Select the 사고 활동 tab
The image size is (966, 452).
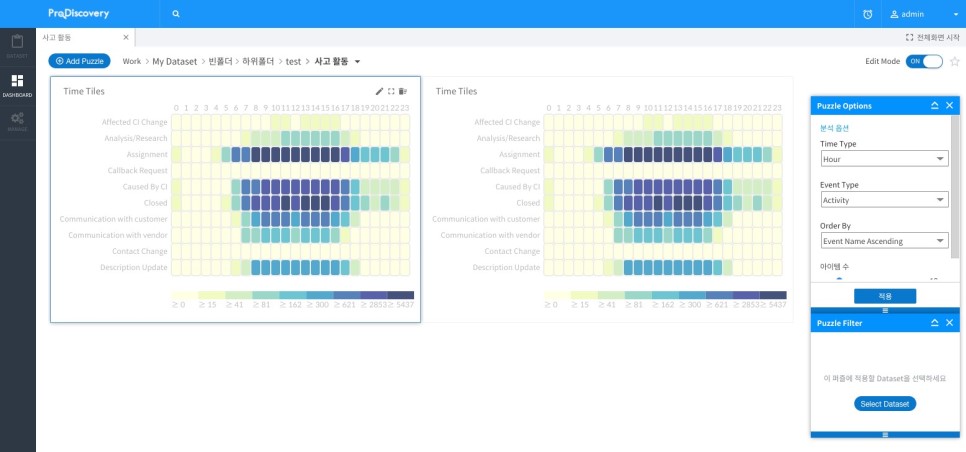(x=58, y=37)
